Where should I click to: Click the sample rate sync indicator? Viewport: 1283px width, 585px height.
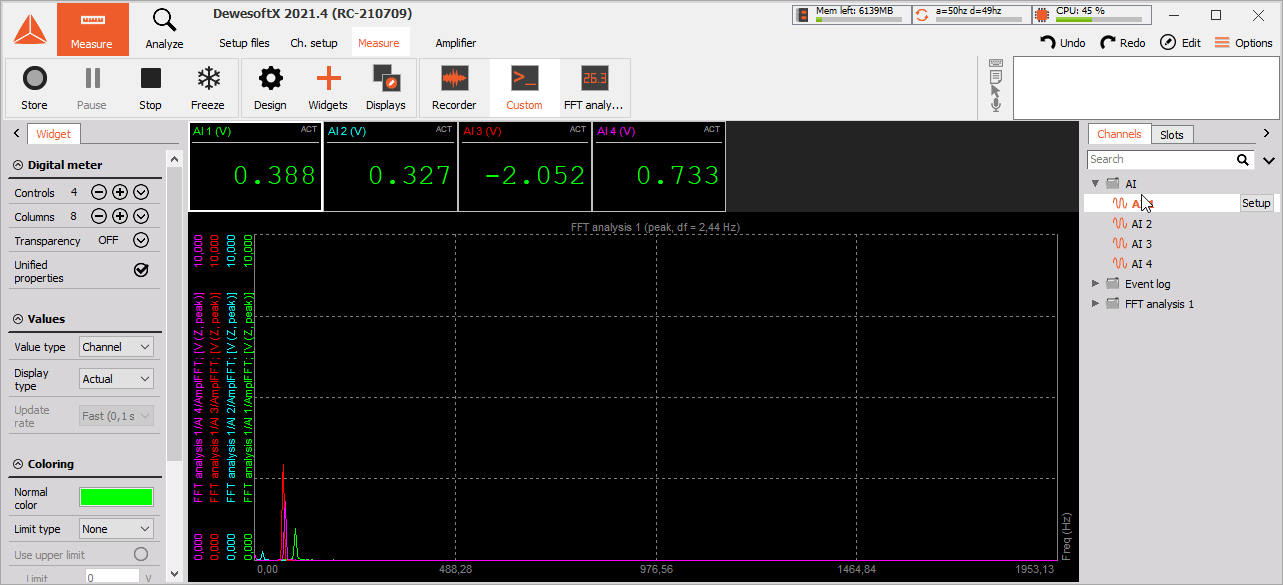pyautogui.click(x=971, y=14)
